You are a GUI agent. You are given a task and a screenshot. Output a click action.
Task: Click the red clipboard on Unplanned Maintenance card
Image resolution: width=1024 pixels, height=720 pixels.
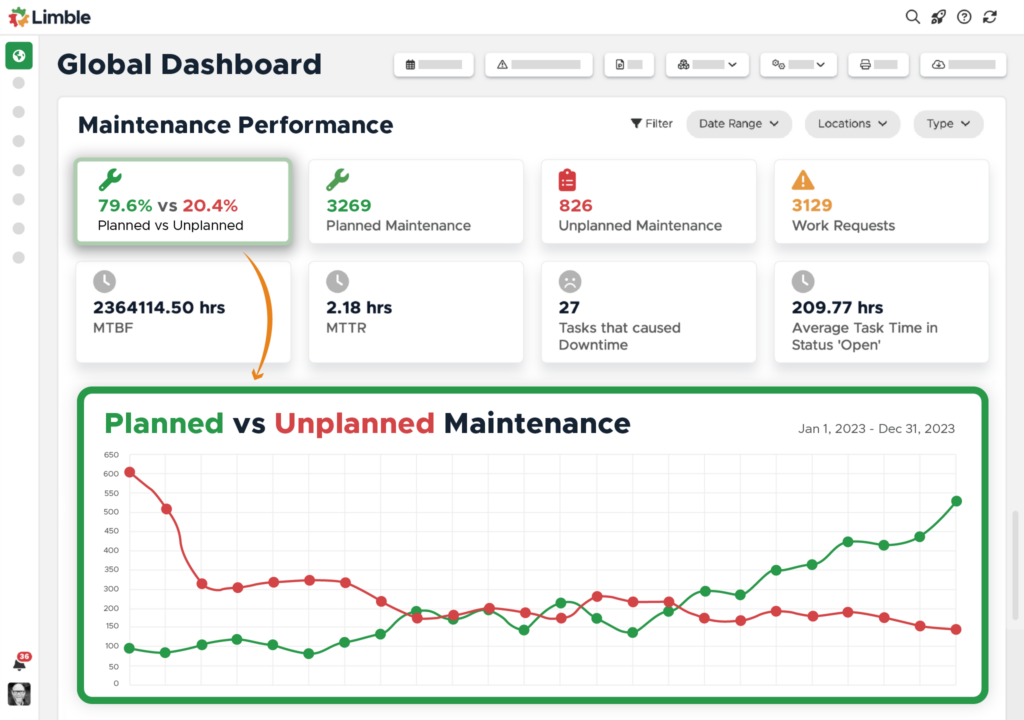point(568,179)
